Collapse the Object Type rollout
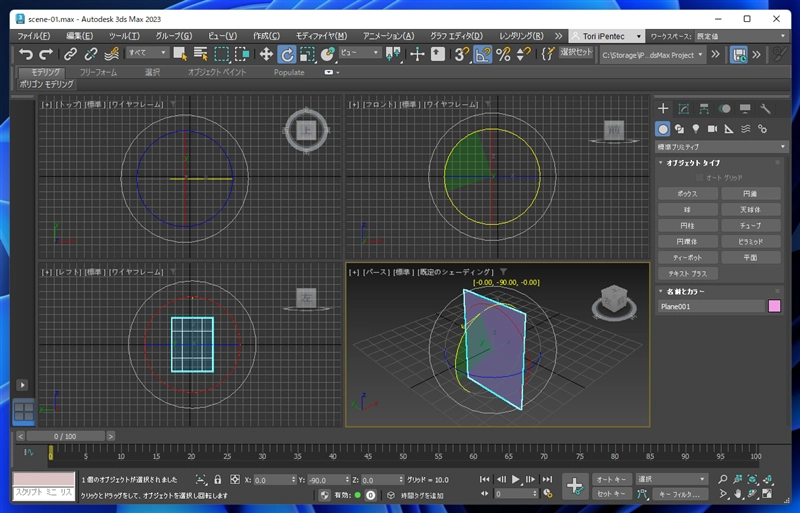 (660, 163)
